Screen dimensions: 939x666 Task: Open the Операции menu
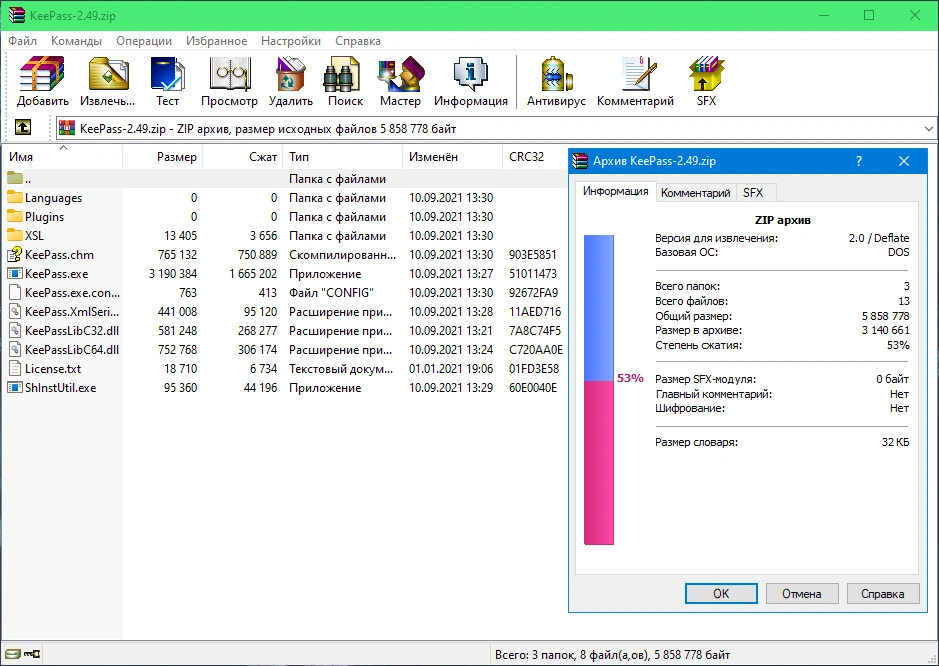[144, 41]
